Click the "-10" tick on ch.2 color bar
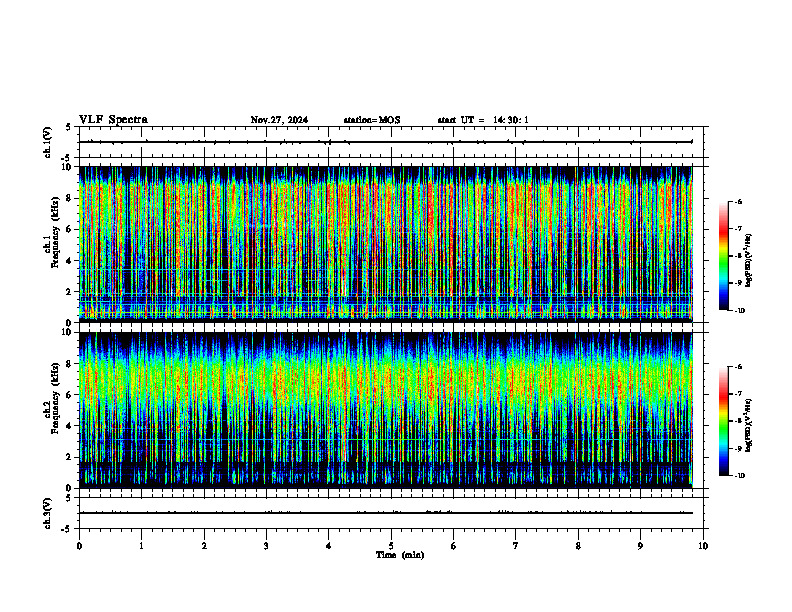792x612 pixels. point(739,476)
